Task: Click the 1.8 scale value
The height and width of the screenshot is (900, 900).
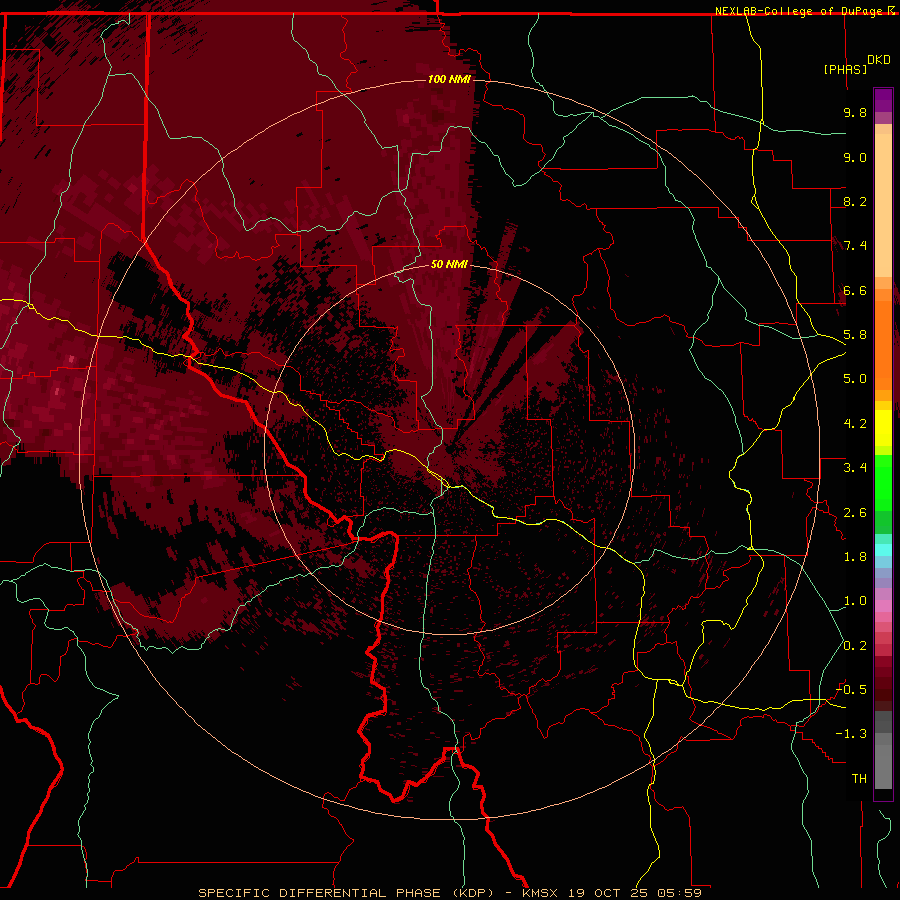Action: click(x=855, y=557)
